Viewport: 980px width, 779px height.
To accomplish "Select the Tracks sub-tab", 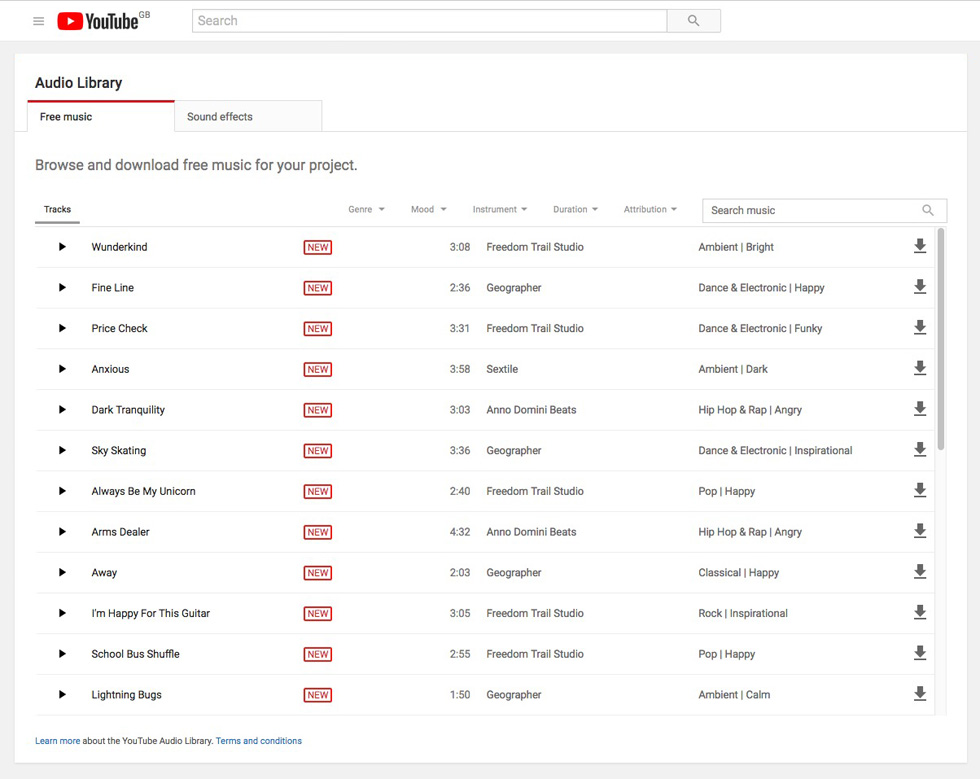I will [58, 210].
